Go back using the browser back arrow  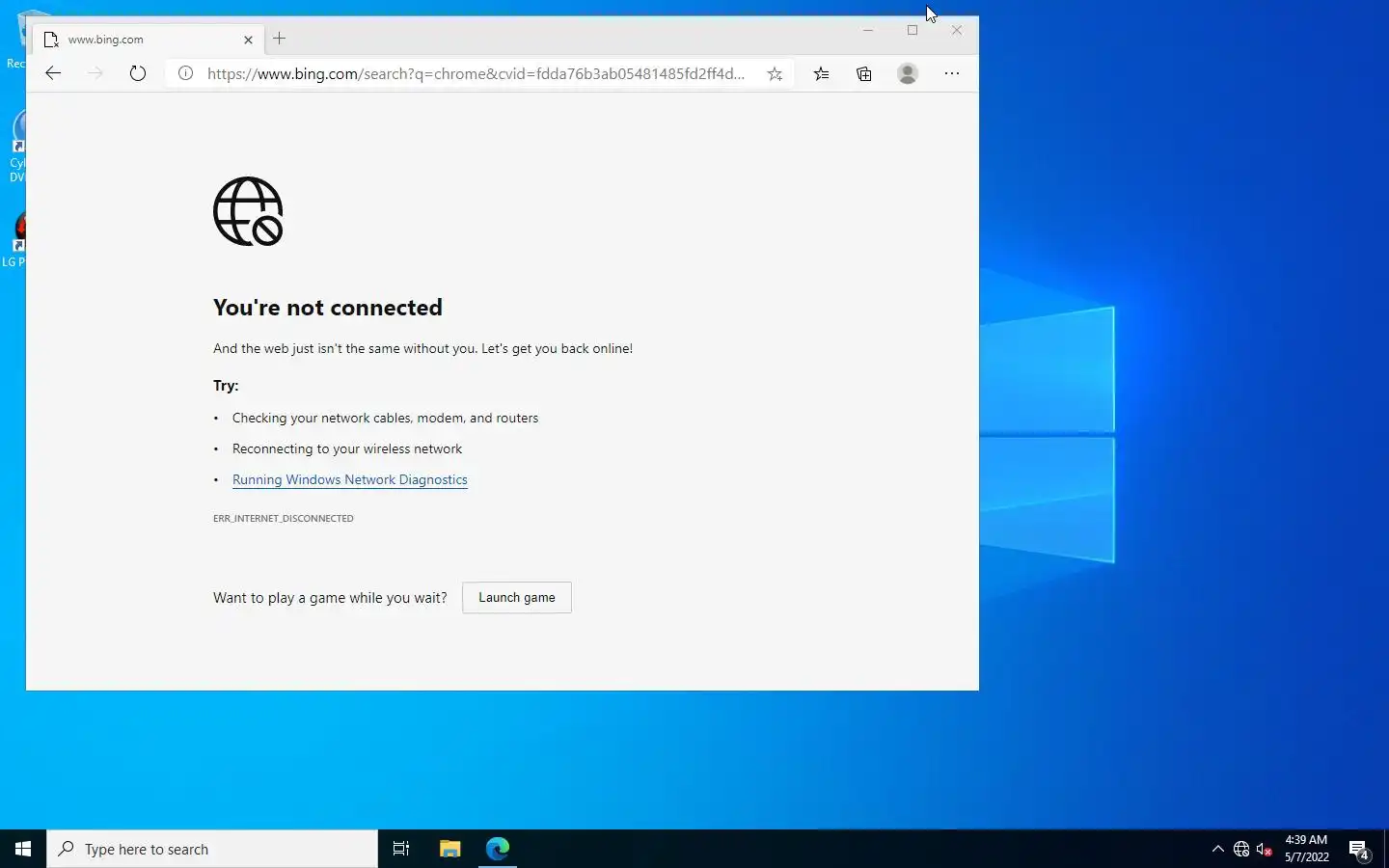point(53,73)
